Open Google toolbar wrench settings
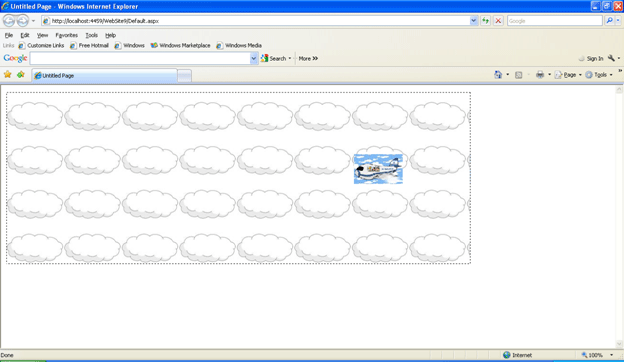Image resolution: width=624 pixels, height=362 pixels. [612, 58]
